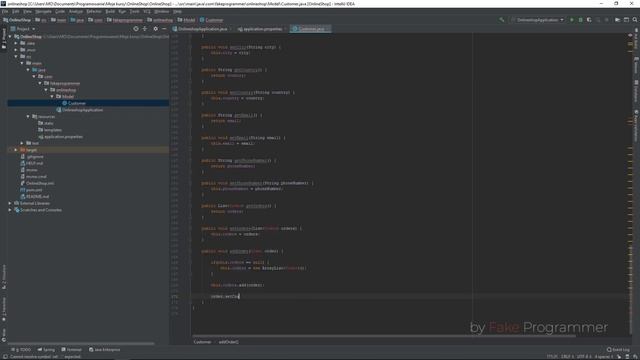Viewport: 640px width, 360px height.
Task: Open the Database tool window on right stripe
Action: [636, 91]
